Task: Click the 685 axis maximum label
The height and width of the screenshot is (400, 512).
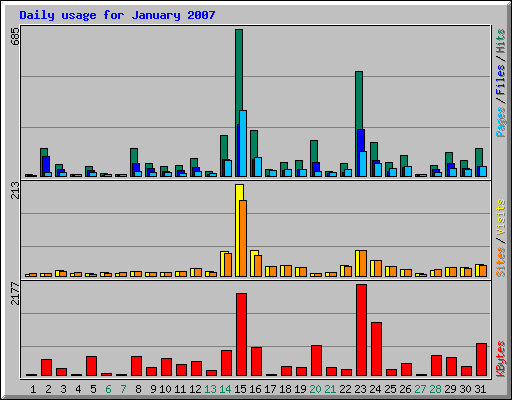Action: point(15,37)
